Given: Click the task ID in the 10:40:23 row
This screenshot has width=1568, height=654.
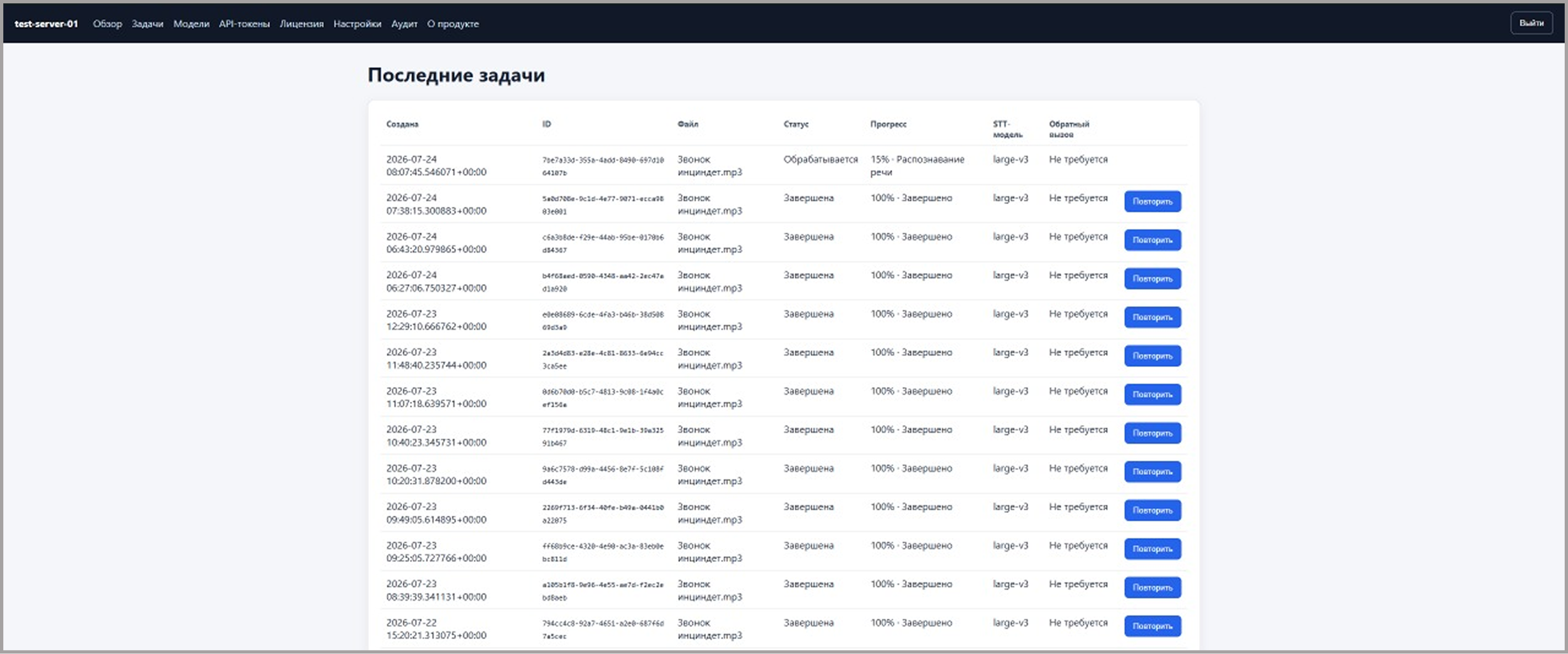Looking at the screenshot, I should (x=603, y=437).
